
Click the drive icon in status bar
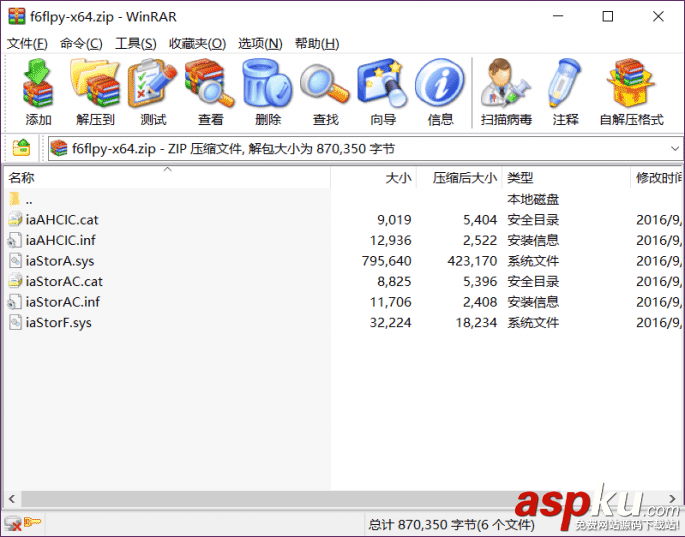tap(13, 523)
